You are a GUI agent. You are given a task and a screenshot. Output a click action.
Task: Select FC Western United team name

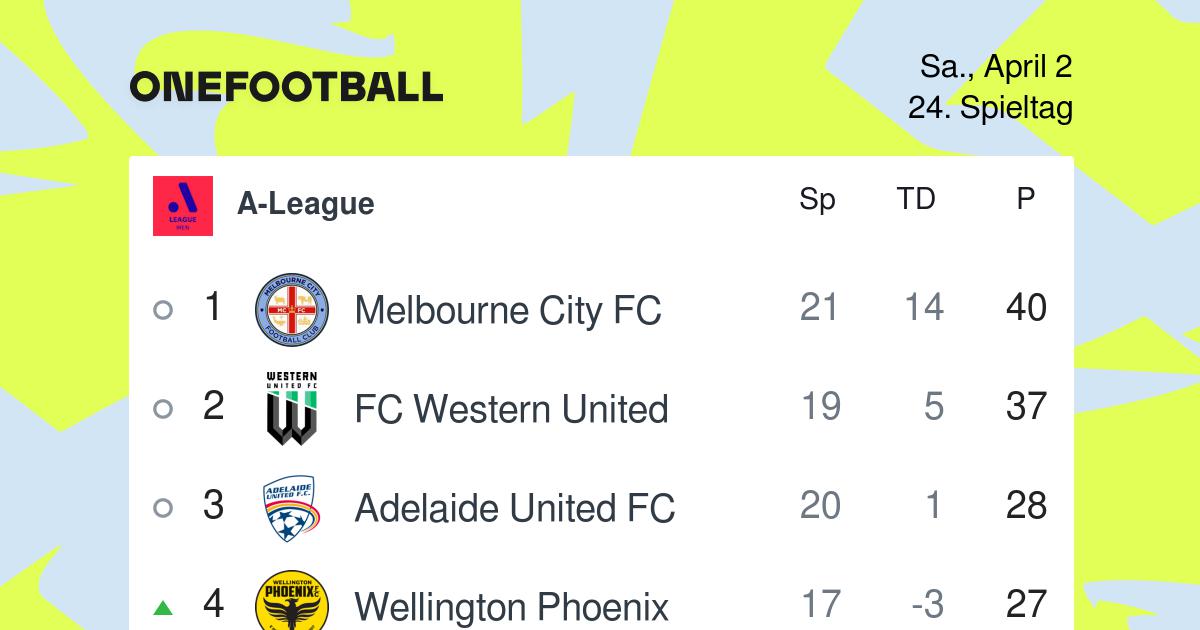point(511,409)
